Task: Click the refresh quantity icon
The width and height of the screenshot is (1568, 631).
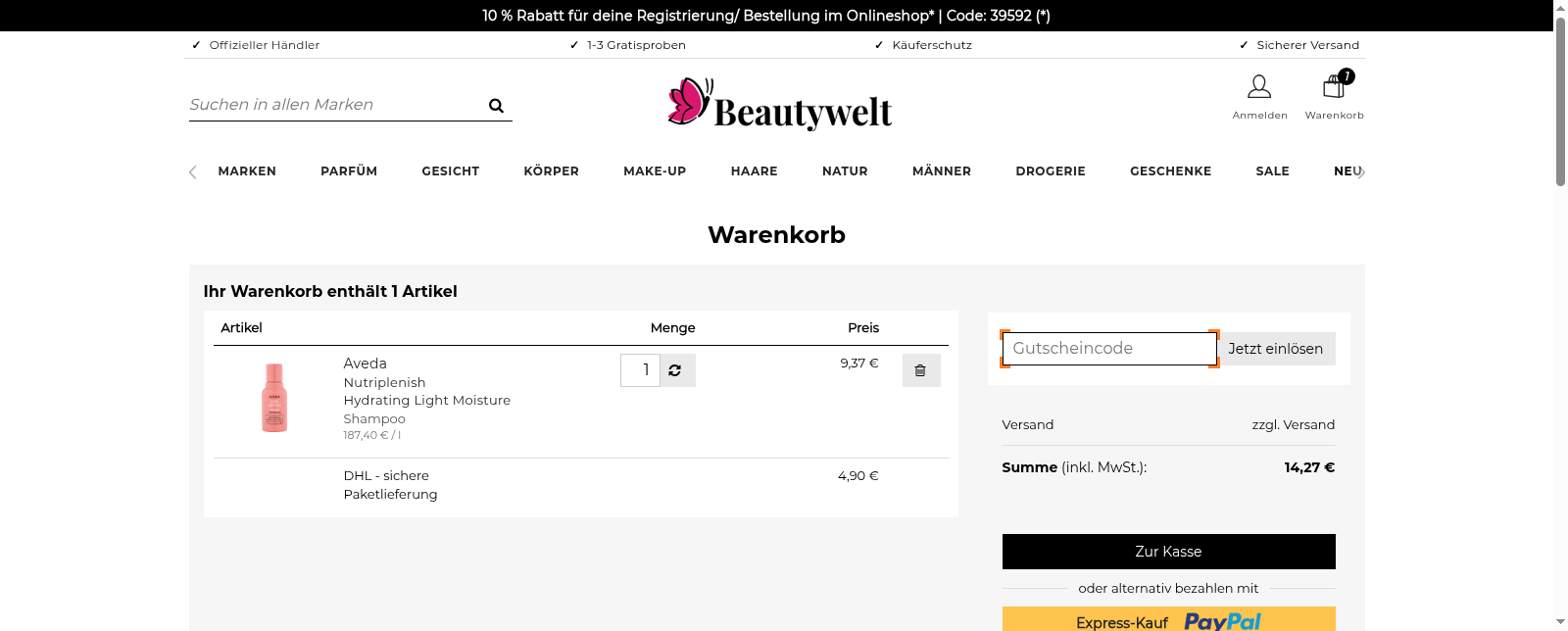Action: pos(676,370)
